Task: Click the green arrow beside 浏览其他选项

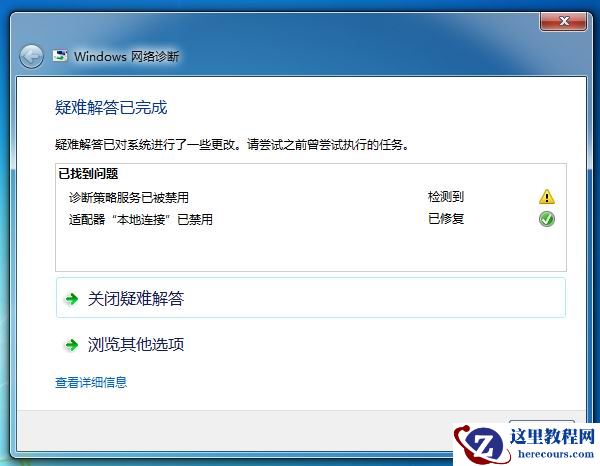Action: click(72, 345)
